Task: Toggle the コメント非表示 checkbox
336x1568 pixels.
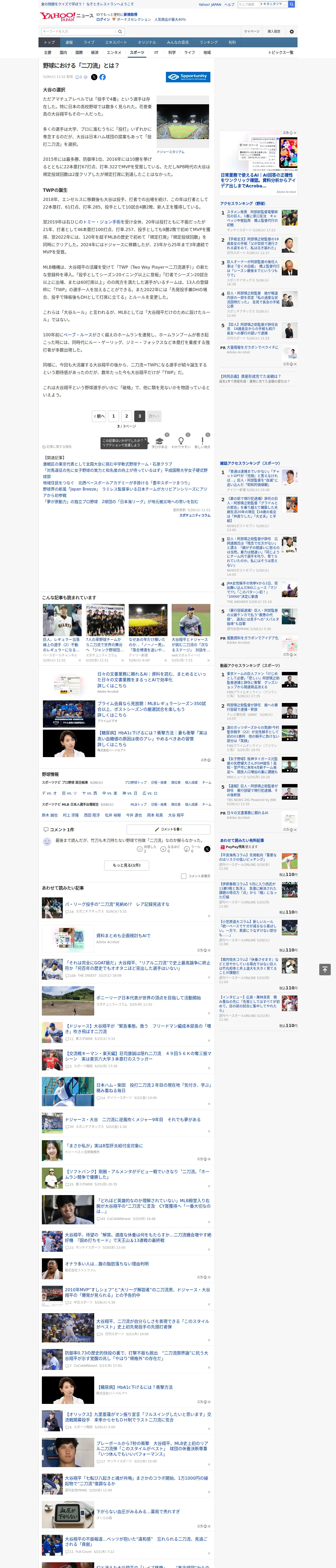Action: point(183,876)
